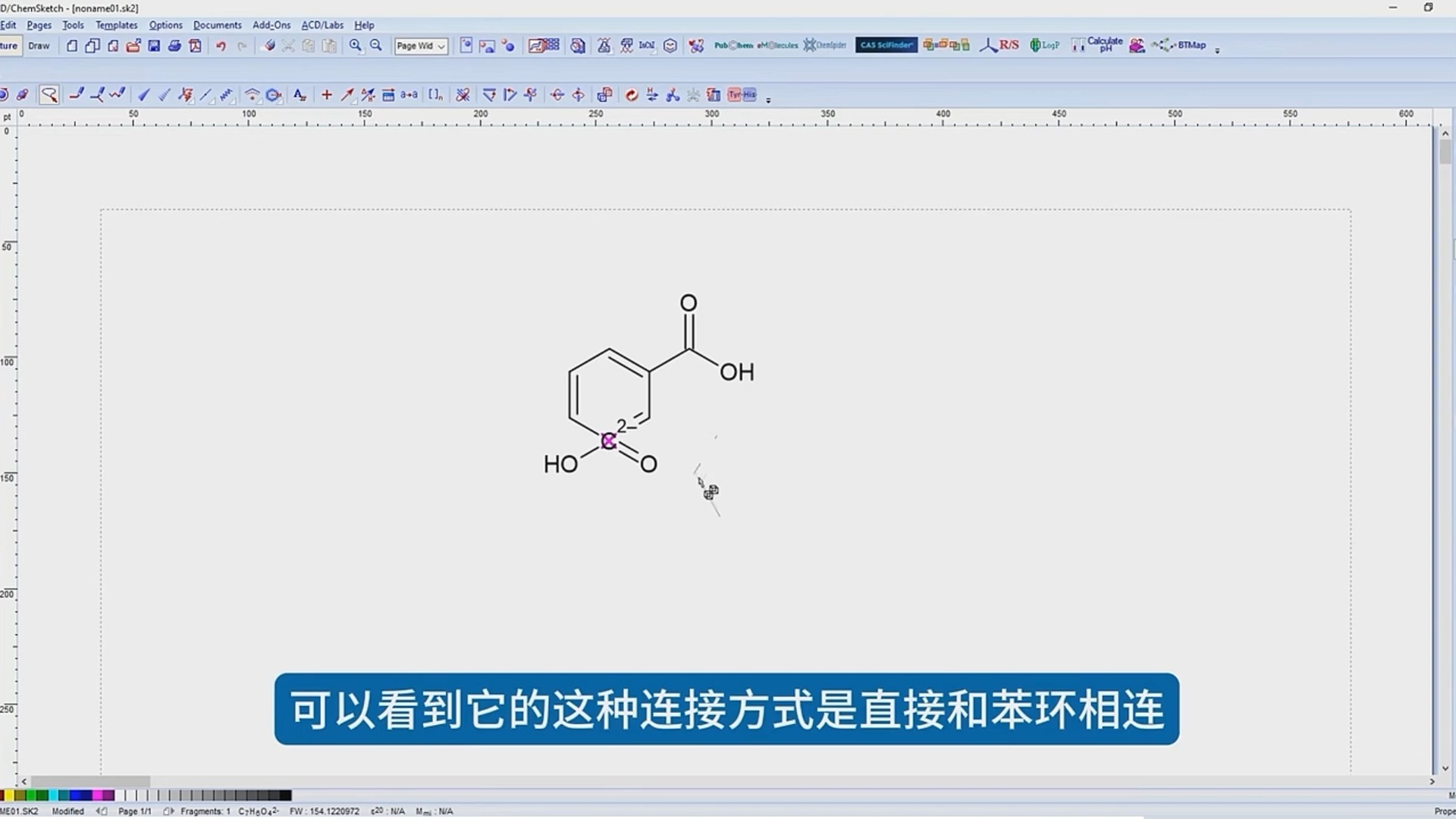Select the down stereo hashed bond tool
This screenshot has height=819, width=1456.
[x=164, y=95]
